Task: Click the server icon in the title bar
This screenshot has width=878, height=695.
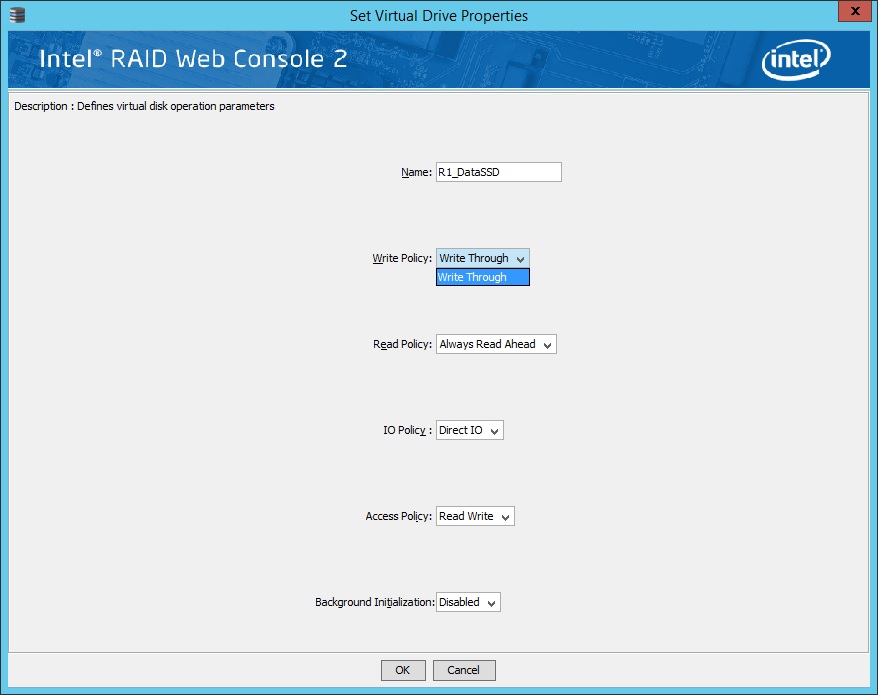Action: 15,15
